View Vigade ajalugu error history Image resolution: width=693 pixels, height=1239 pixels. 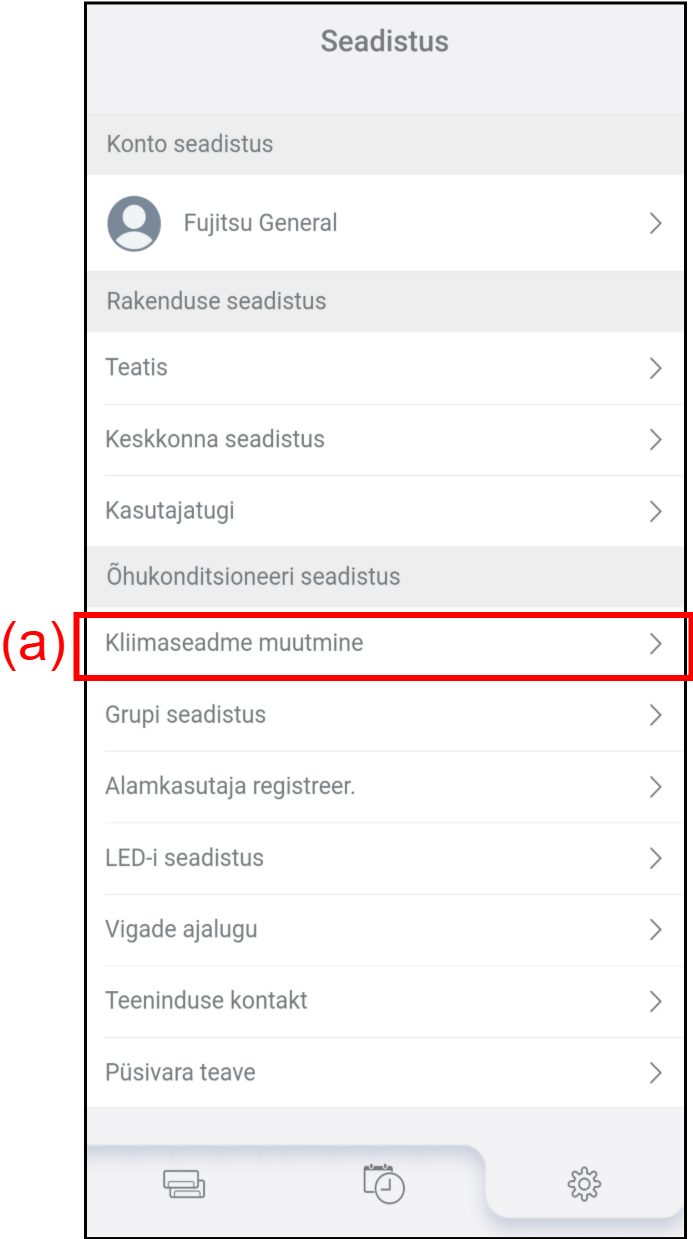(x=181, y=929)
